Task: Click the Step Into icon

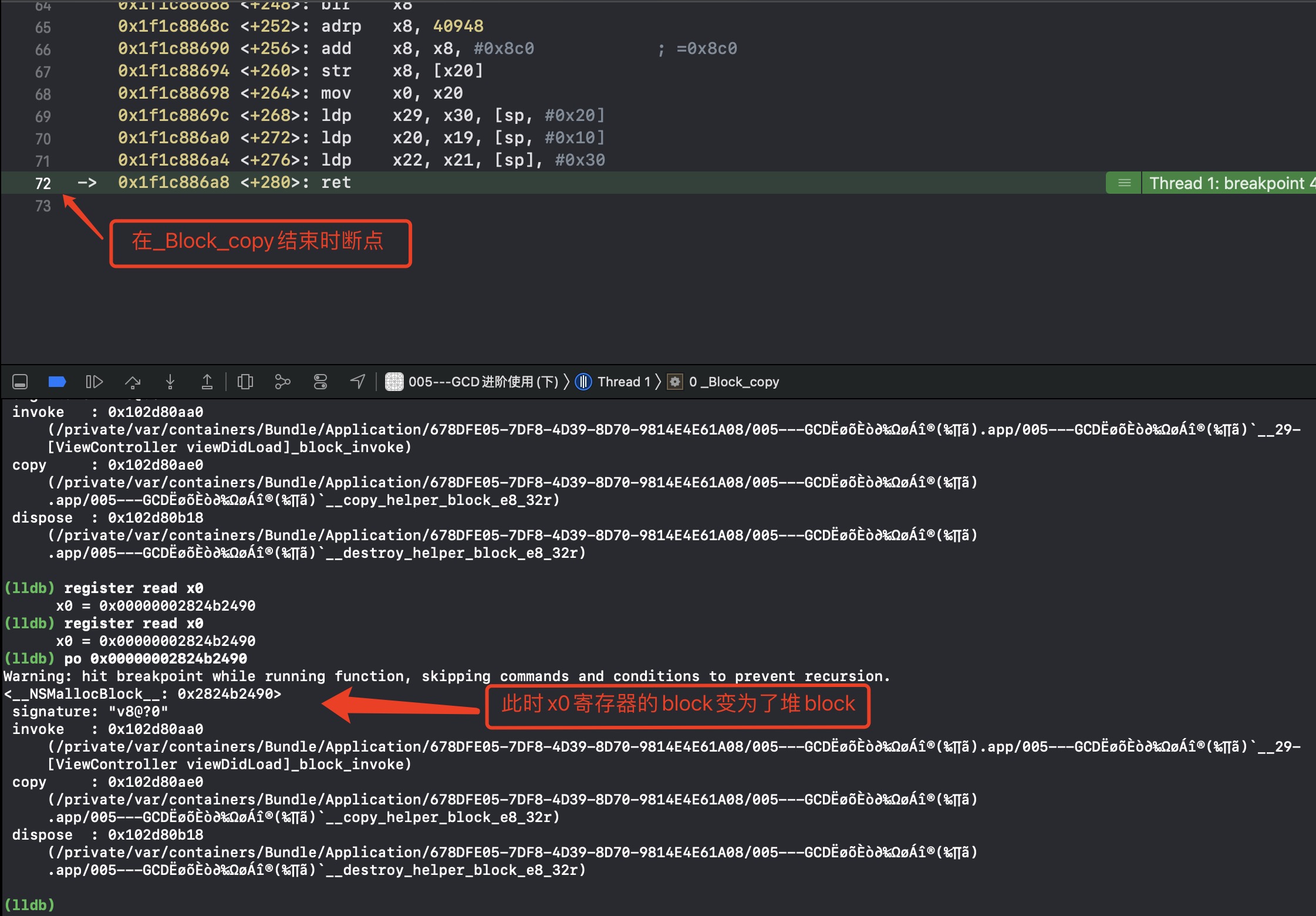Action: (x=170, y=382)
